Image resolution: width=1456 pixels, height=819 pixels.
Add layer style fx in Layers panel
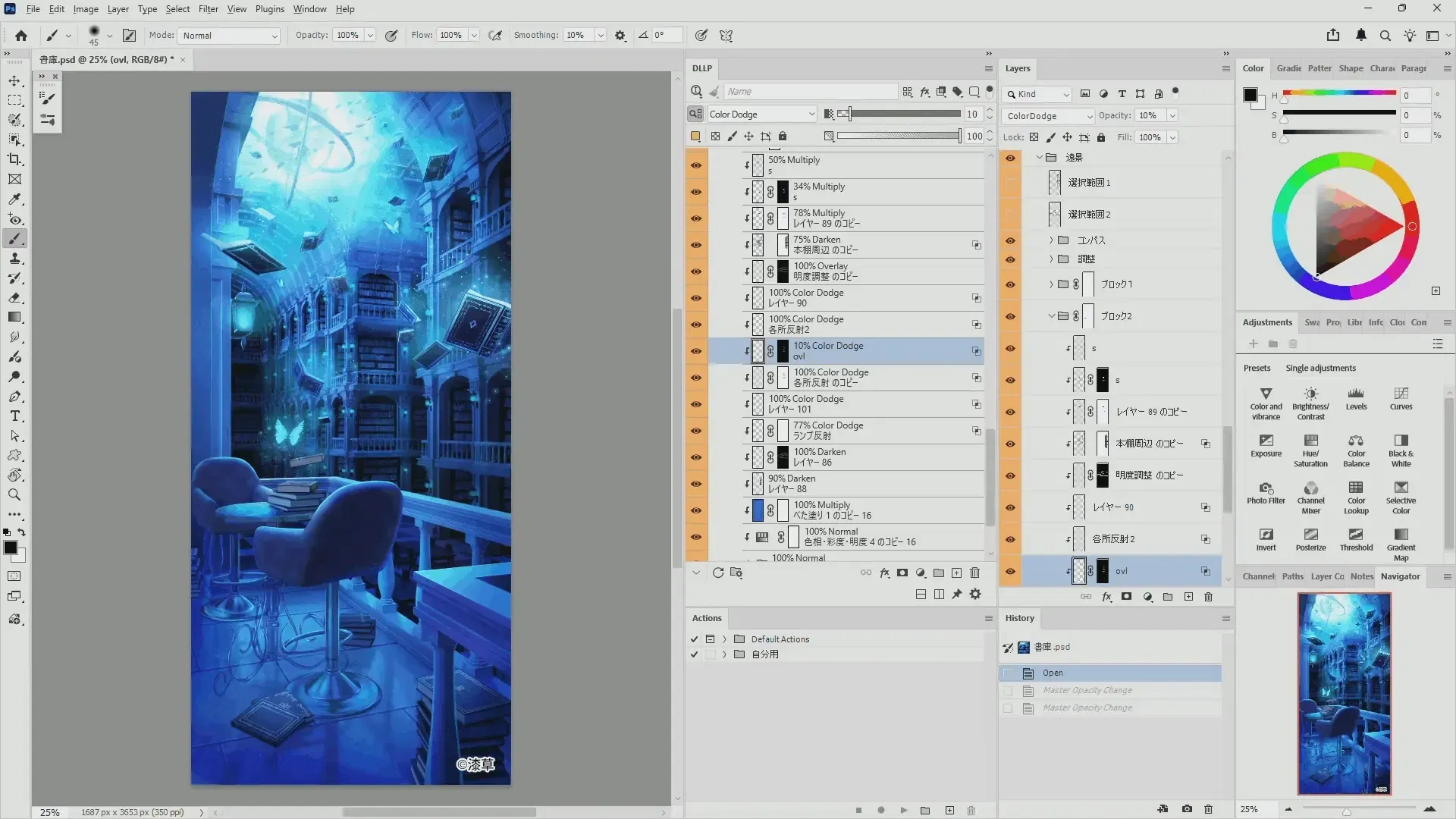click(x=1107, y=597)
